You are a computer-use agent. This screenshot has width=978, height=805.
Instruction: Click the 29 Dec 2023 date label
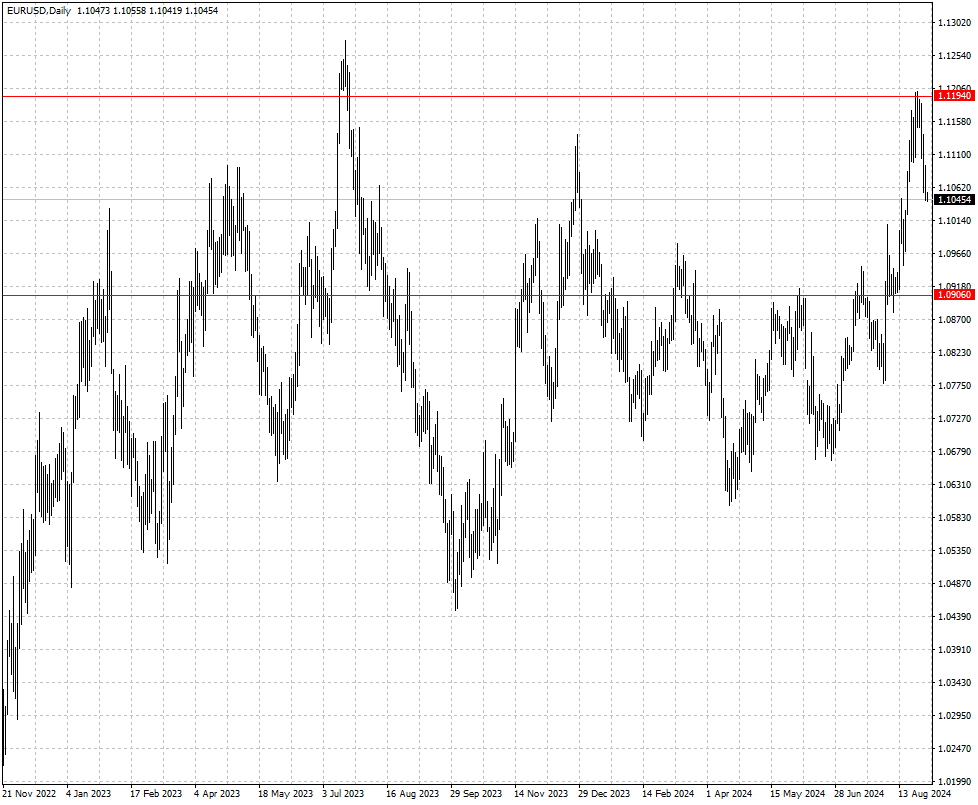click(604, 794)
